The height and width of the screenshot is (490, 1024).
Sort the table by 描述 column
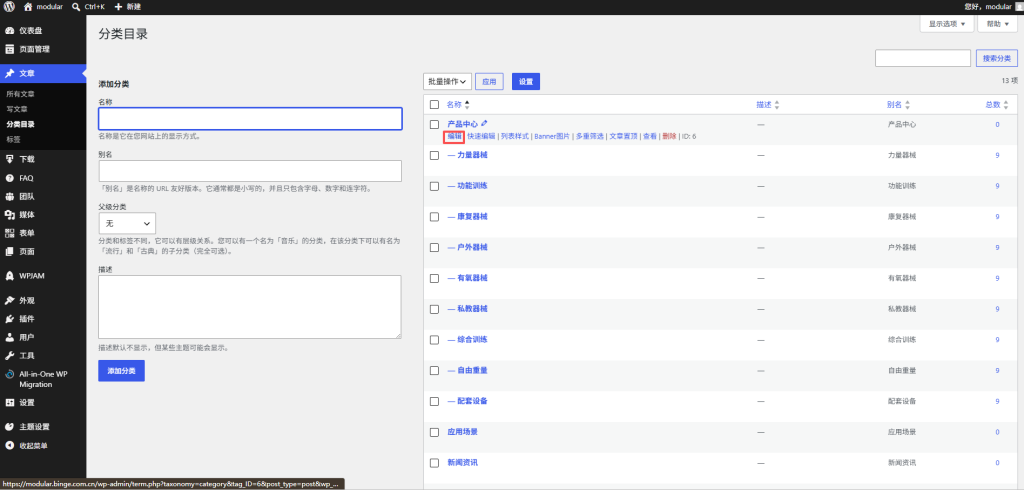click(768, 105)
